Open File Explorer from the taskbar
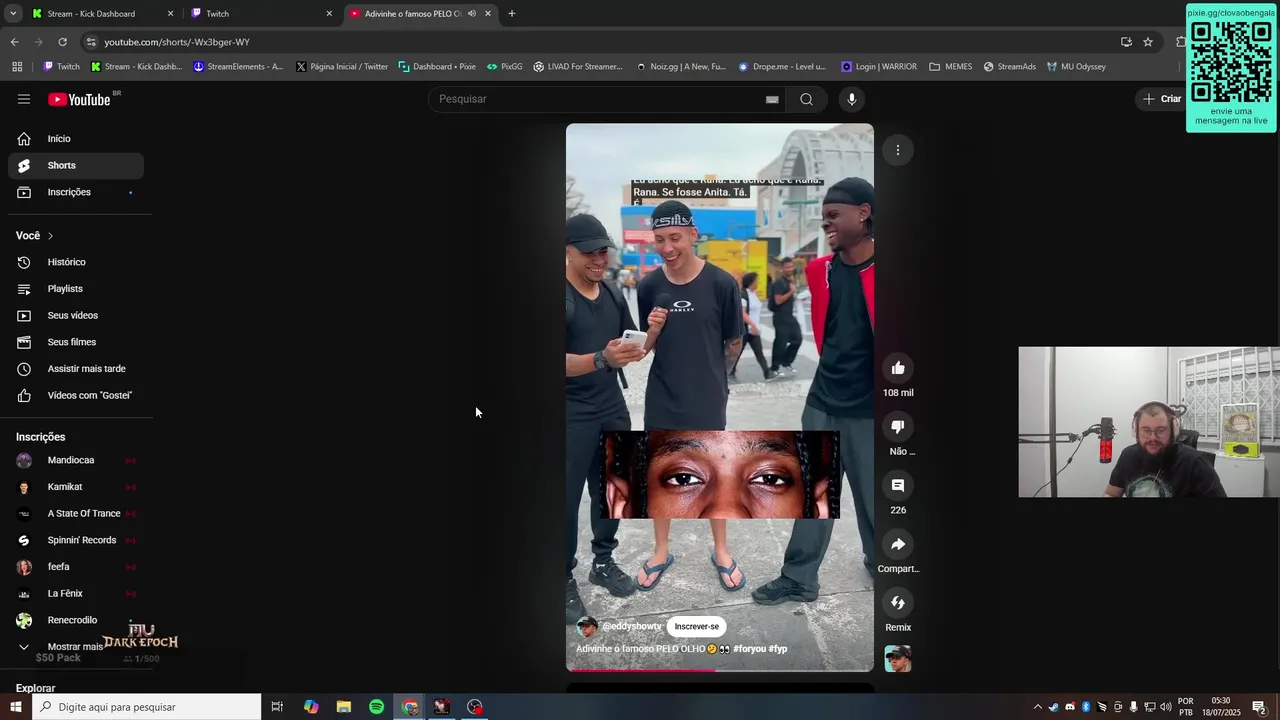Image resolution: width=1280 pixels, height=720 pixels. click(x=343, y=707)
